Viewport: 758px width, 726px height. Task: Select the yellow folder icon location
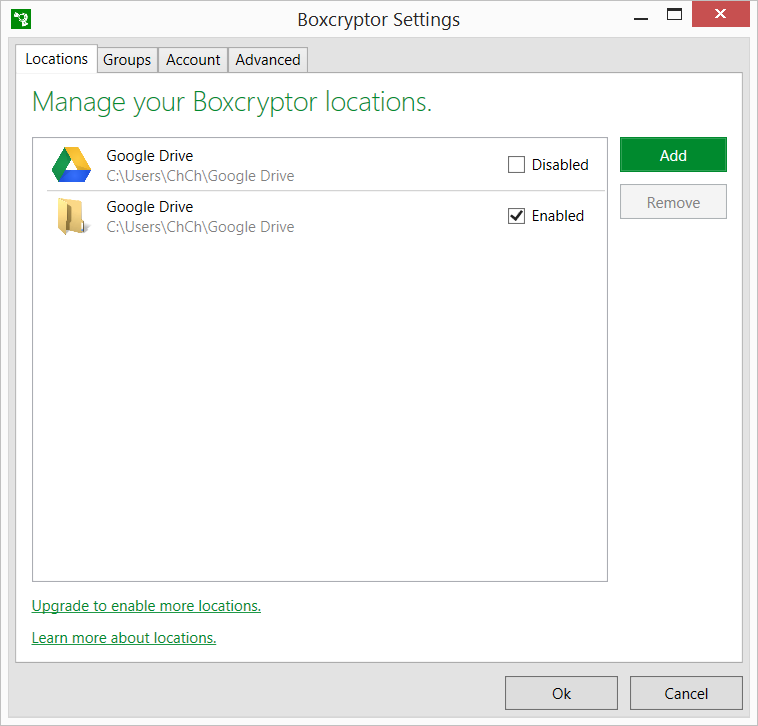73,216
